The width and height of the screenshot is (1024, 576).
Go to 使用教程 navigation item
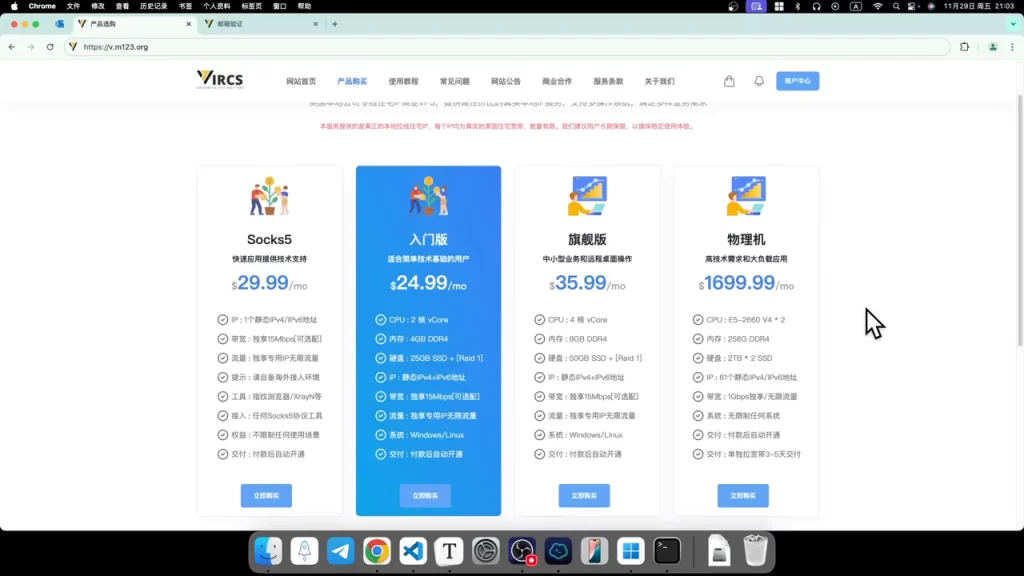click(x=403, y=82)
